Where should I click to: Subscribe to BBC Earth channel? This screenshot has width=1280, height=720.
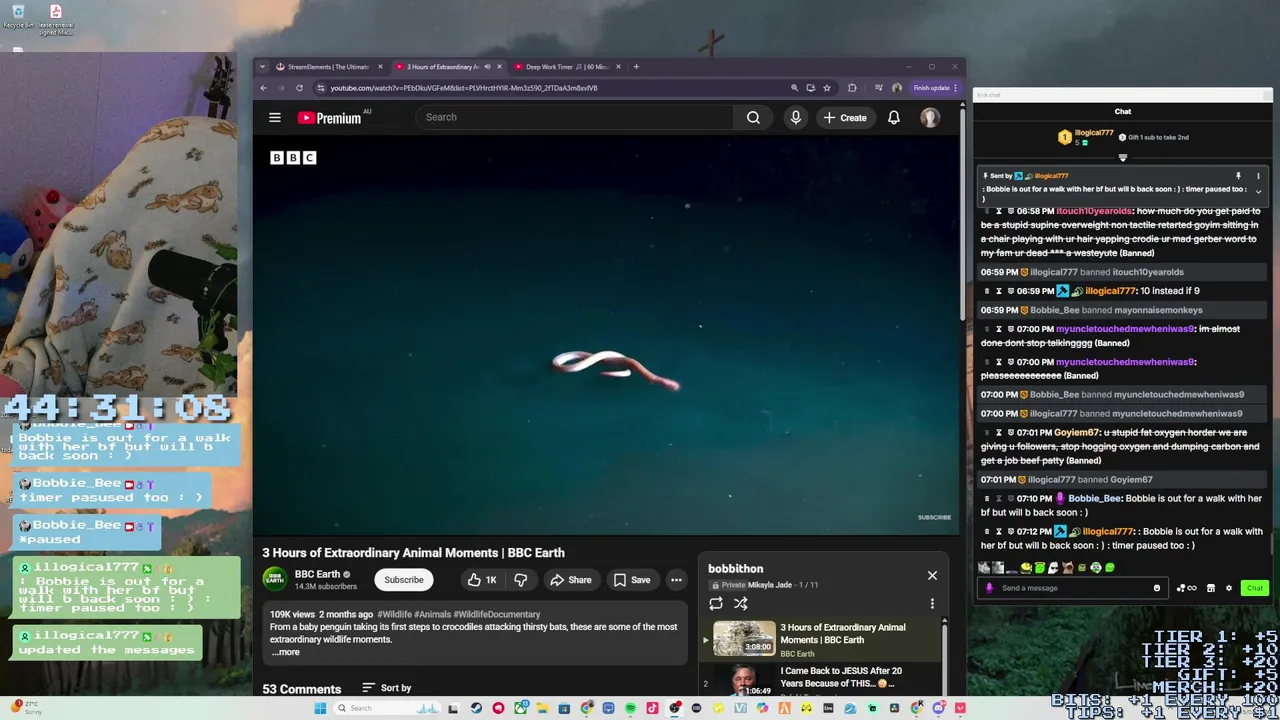point(404,580)
